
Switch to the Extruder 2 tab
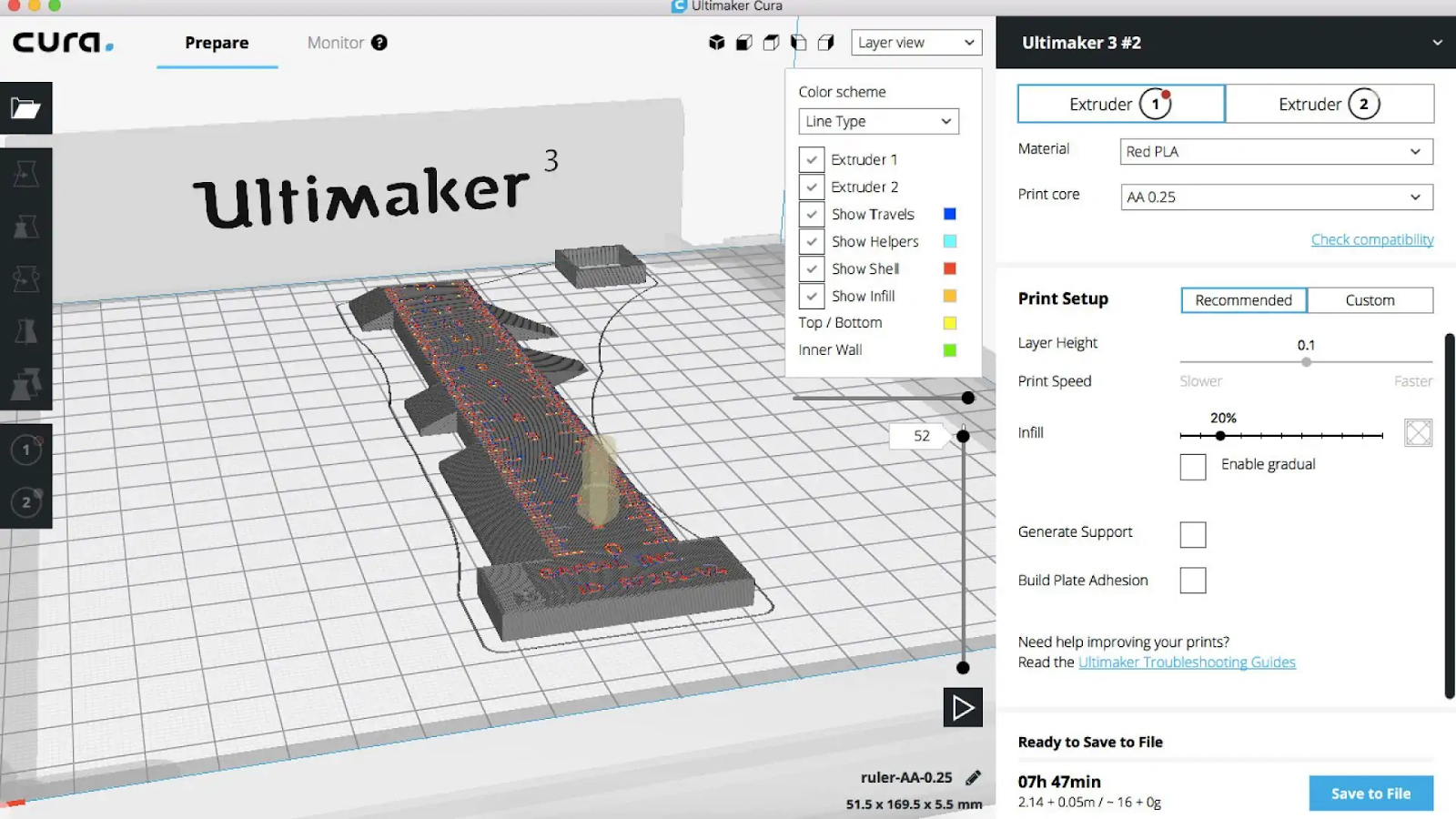(1329, 104)
